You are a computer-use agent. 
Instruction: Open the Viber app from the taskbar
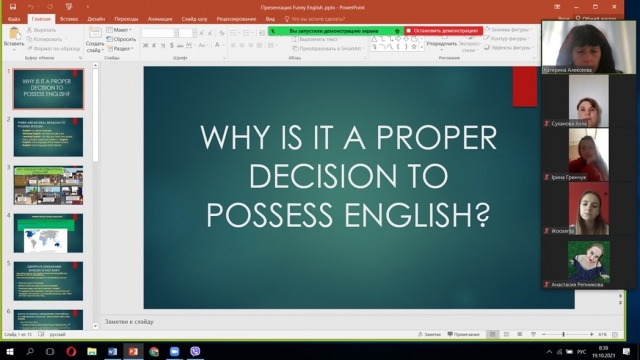[195, 351]
